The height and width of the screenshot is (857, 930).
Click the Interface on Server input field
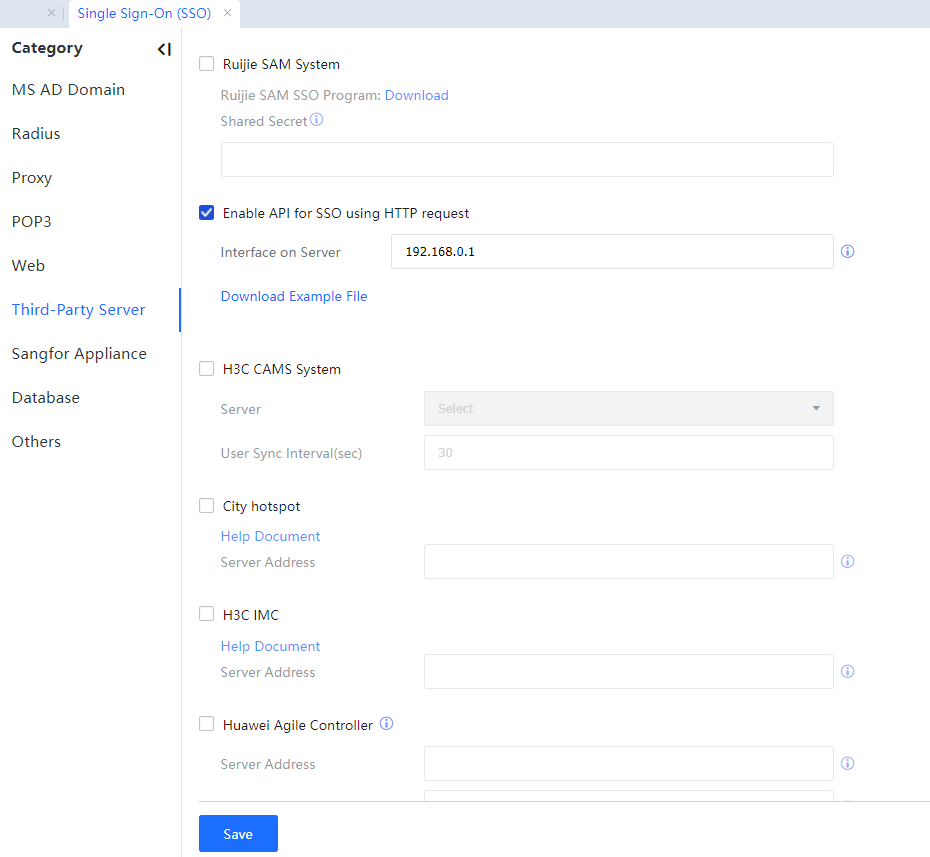click(x=611, y=252)
